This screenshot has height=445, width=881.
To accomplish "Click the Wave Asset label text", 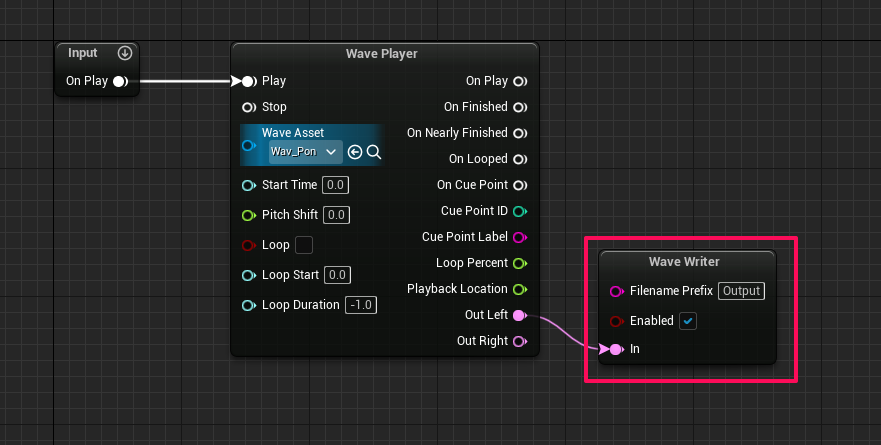I will pos(293,133).
